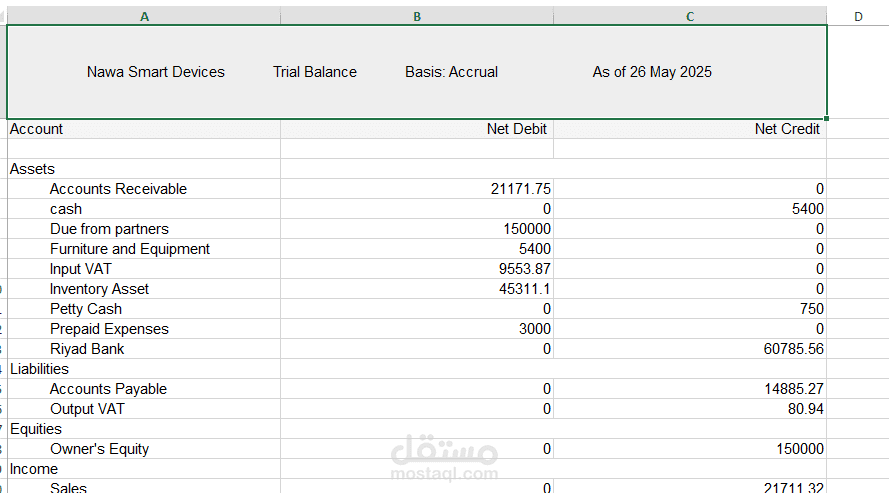Select the Petty Cash credit 750
Screen dimensions: 889x493
690,309
